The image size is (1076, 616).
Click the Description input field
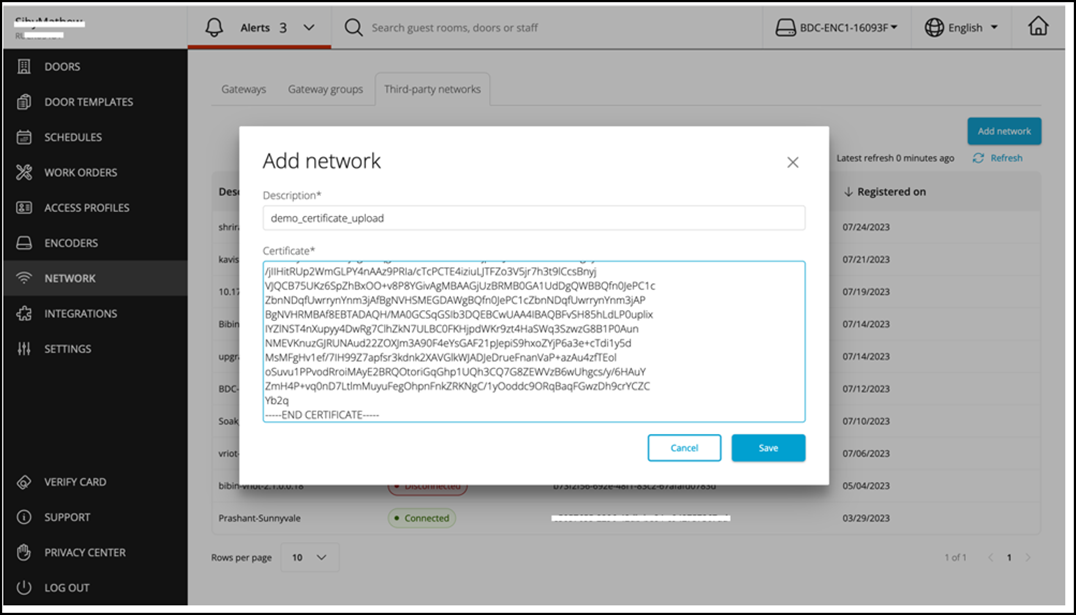[x=534, y=218]
